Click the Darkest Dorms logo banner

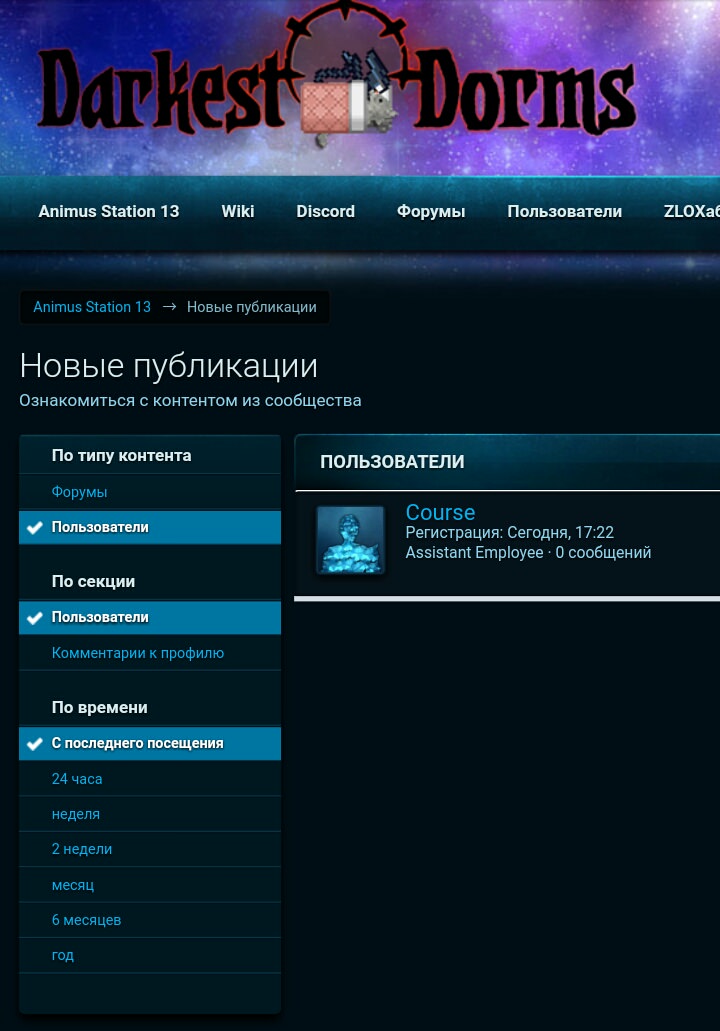tap(337, 74)
